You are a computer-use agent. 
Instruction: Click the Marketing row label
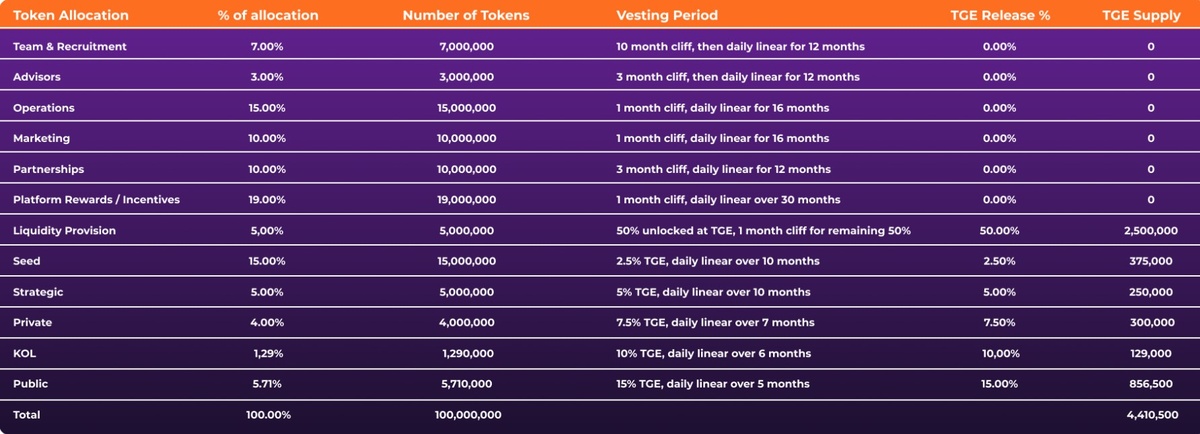click(x=41, y=138)
